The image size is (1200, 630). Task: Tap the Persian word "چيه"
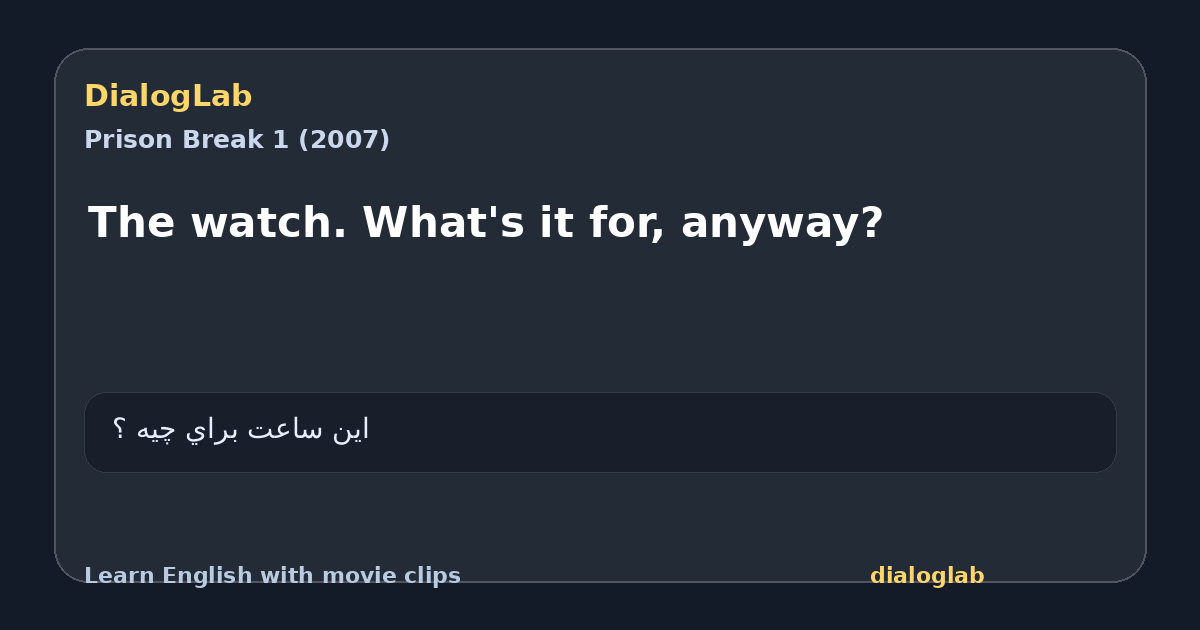(x=157, y=430)
